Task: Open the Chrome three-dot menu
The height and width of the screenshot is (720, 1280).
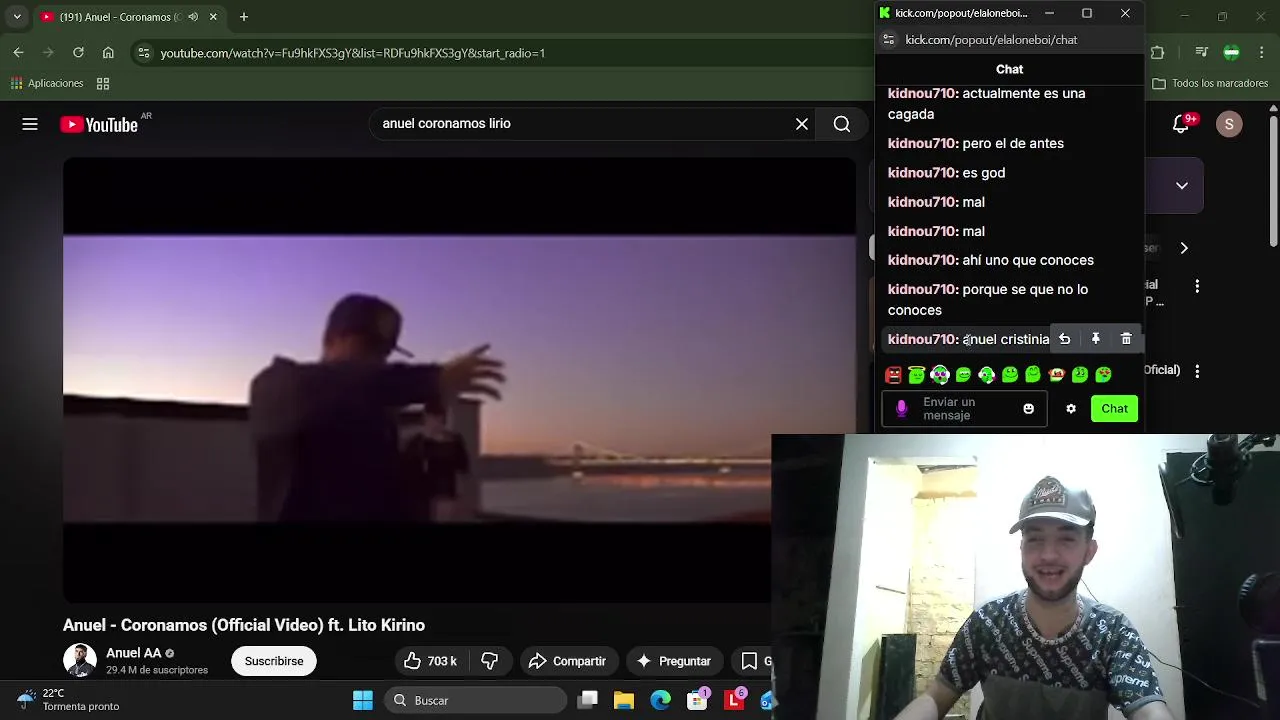Action: pos(1262,53)
